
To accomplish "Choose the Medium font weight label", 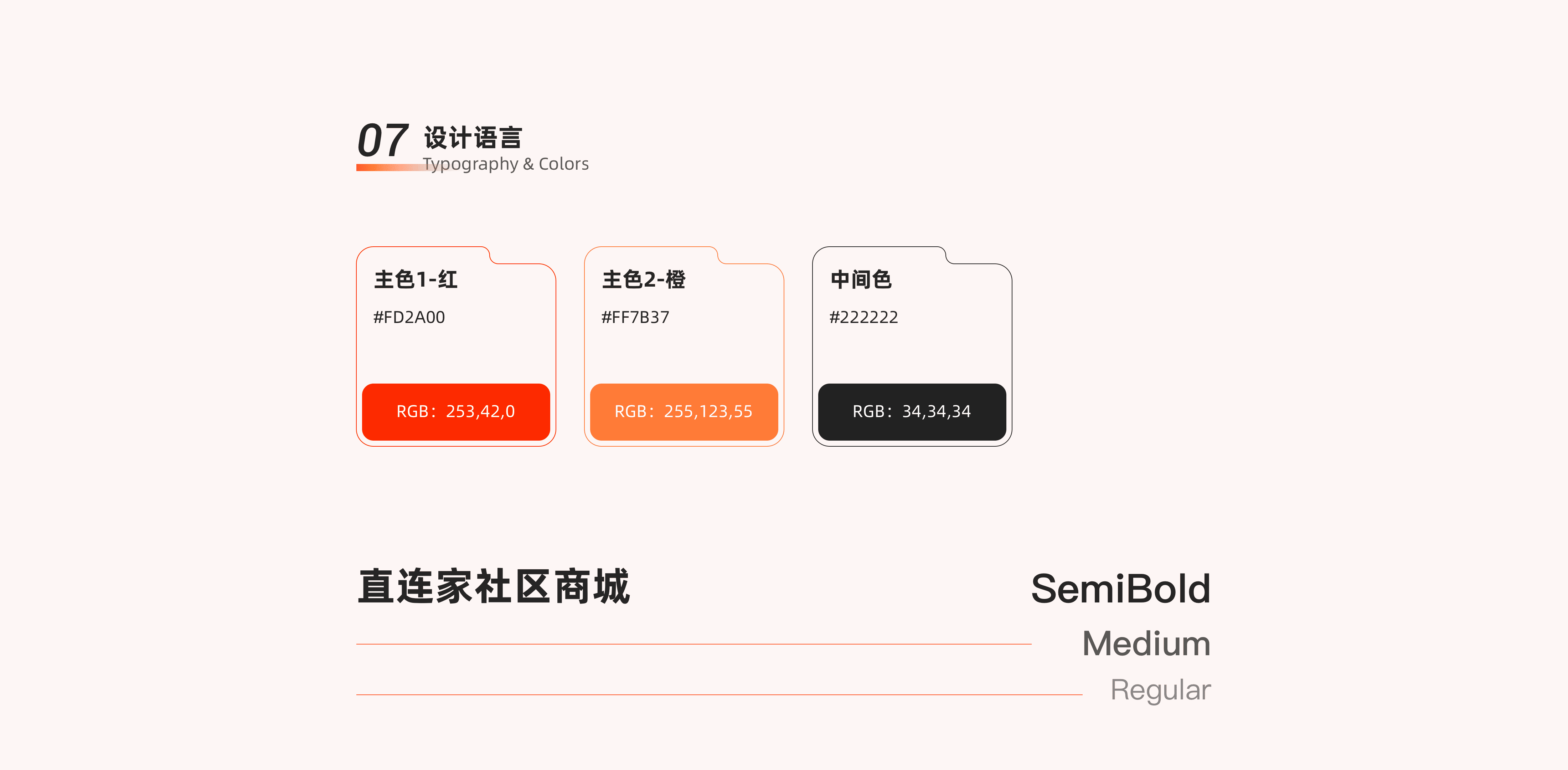I will tap(1146, 643).
